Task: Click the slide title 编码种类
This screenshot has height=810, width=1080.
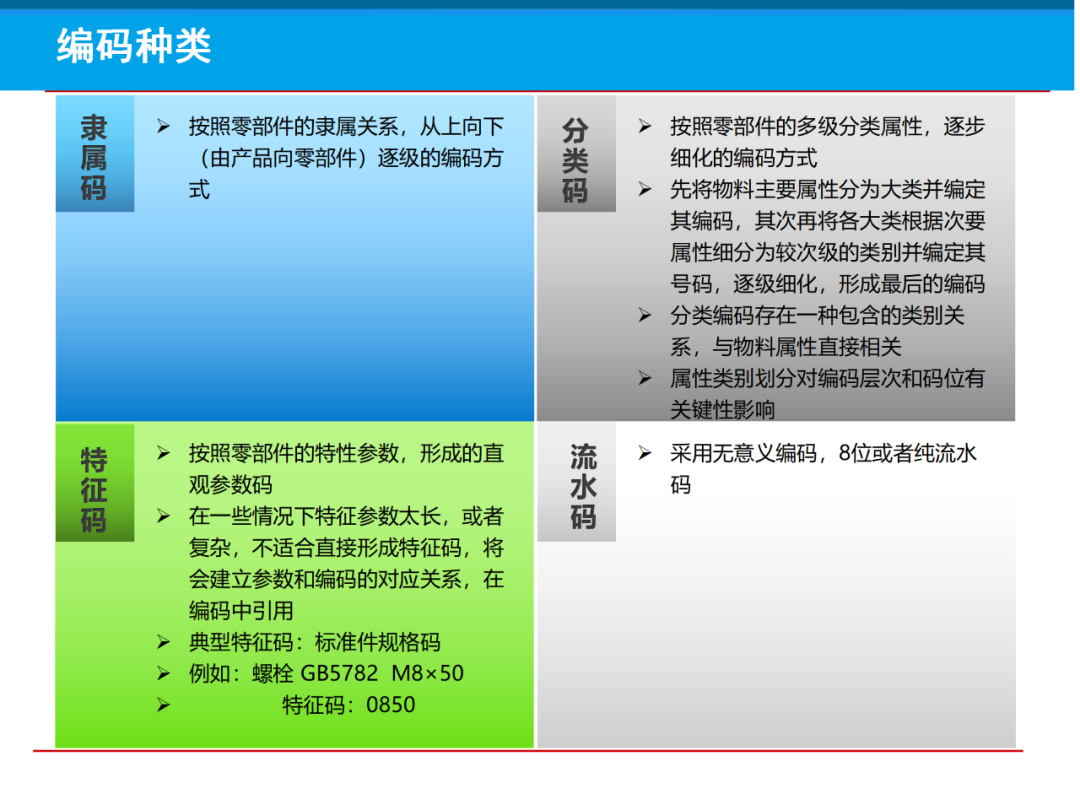Action: pos(134,46)
